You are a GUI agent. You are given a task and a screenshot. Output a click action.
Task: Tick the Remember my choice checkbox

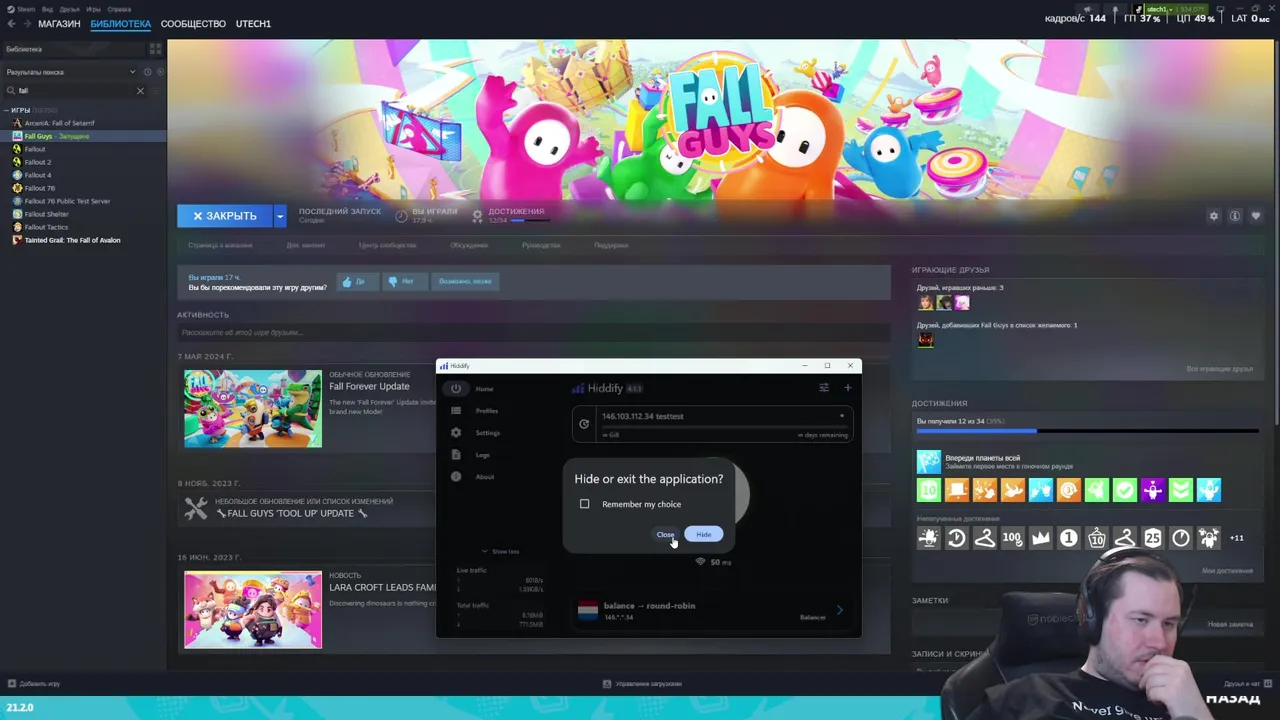(x=585, y=504)
